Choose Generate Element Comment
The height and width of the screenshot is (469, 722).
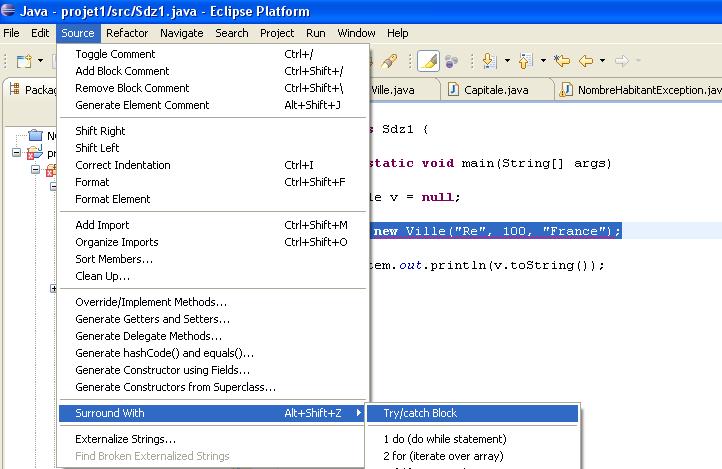pyautogui.click(x=212, y=105)
